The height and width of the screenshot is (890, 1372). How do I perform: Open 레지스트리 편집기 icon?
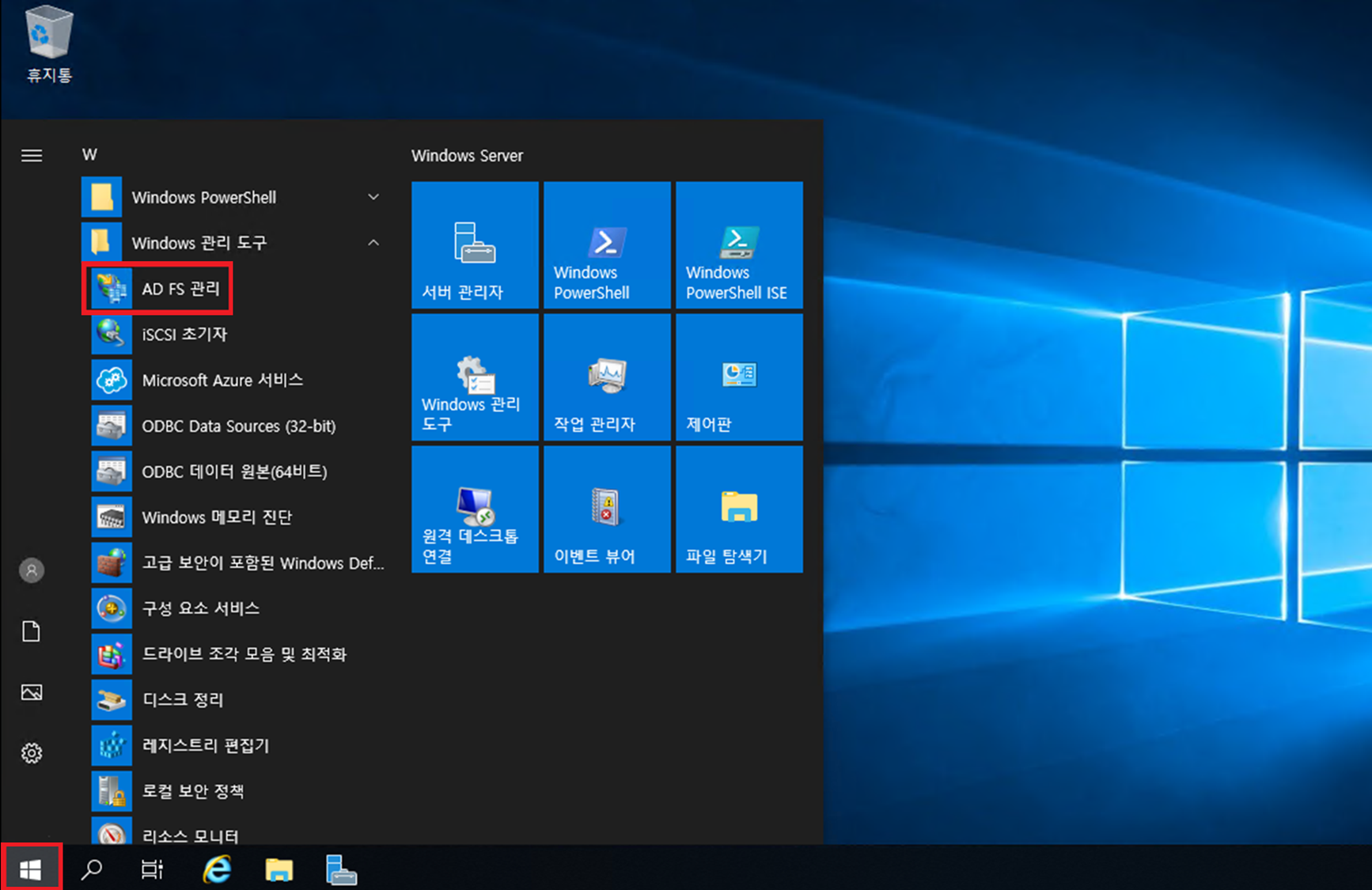coord(112,745)
